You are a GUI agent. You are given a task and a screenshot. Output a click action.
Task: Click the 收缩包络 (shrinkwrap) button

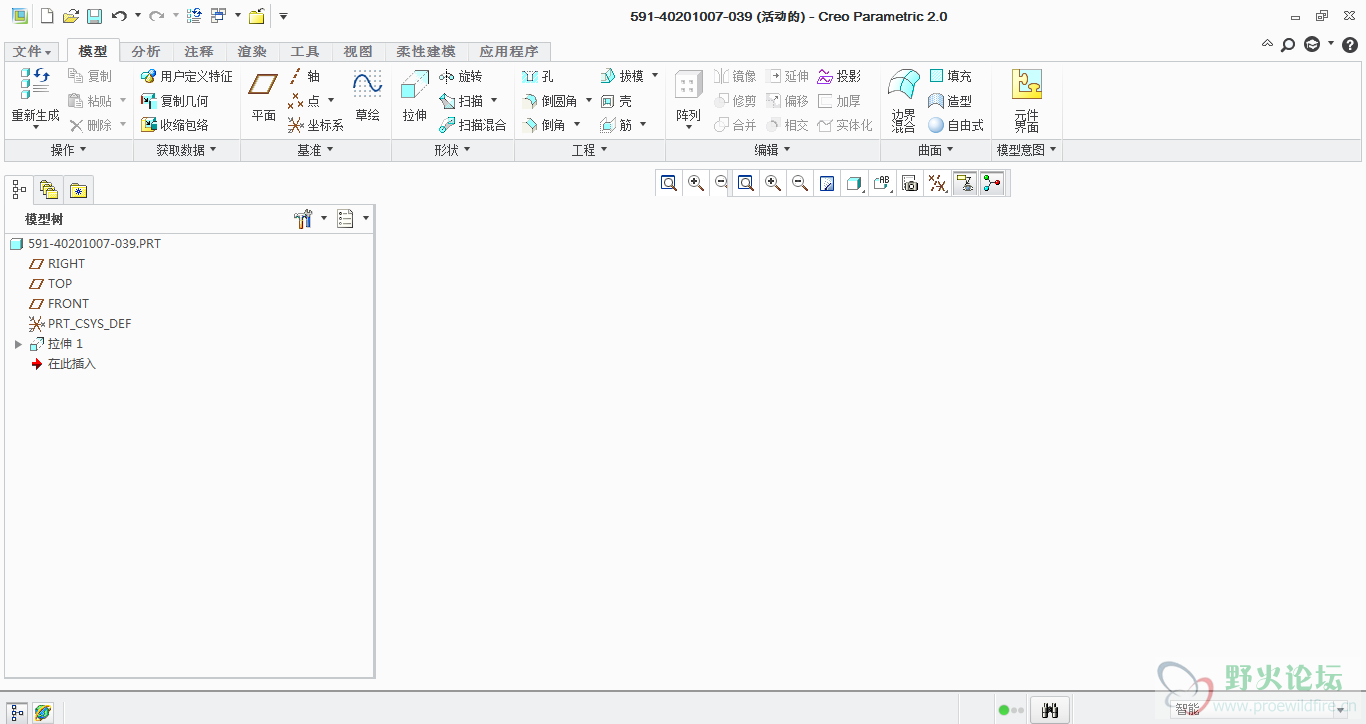pos(175,125)
